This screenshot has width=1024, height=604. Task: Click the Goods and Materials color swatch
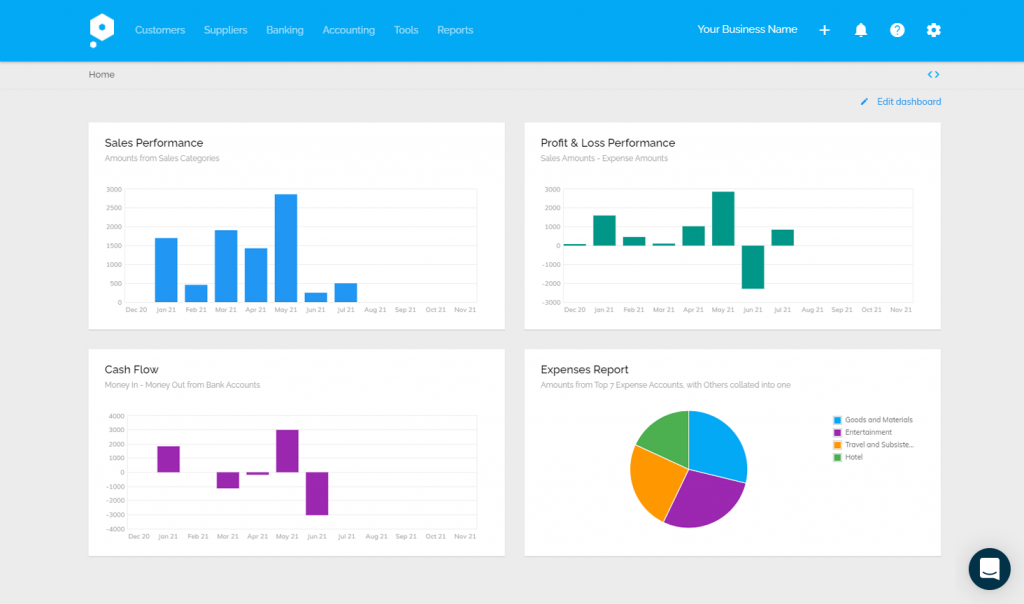[x=838, y=421]
